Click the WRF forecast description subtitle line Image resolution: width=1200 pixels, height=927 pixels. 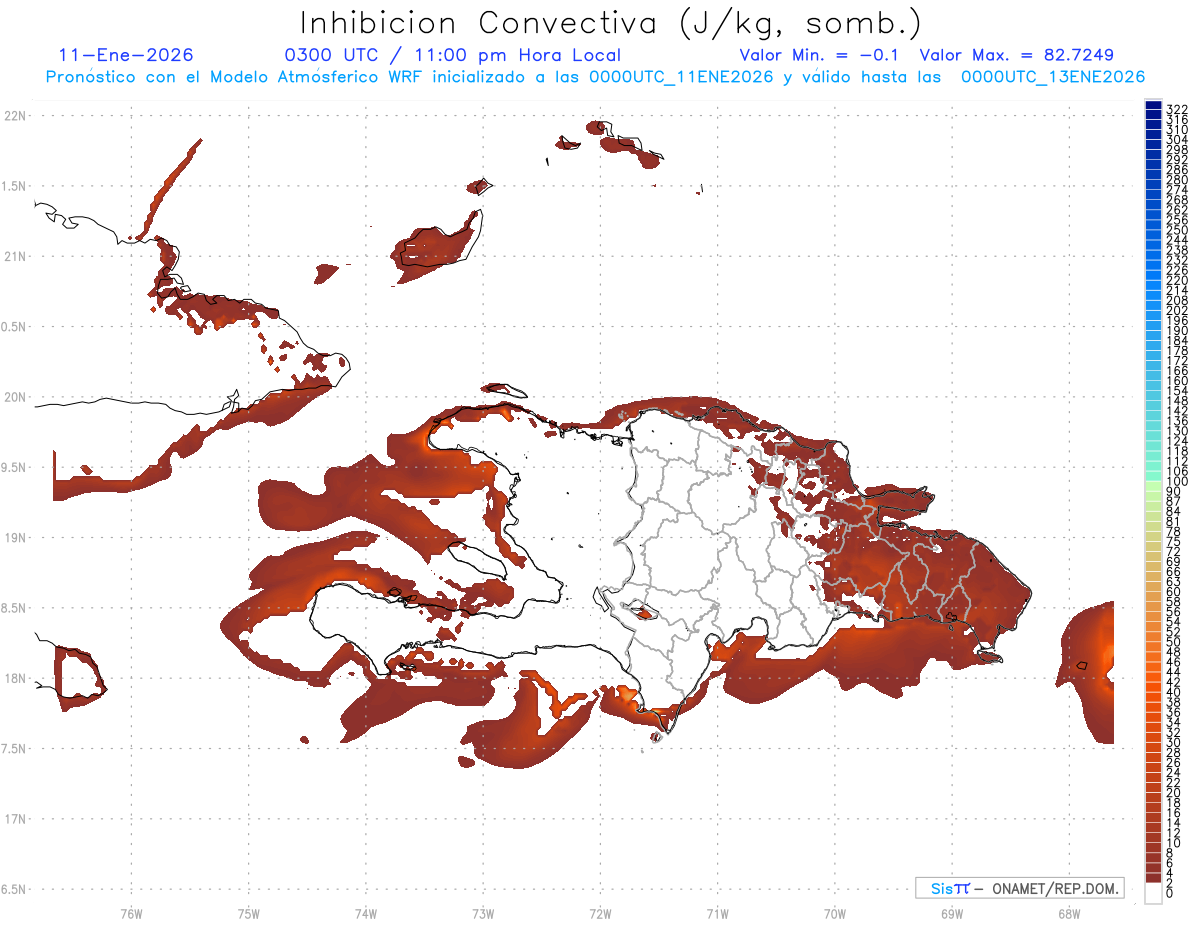point(595,77)
